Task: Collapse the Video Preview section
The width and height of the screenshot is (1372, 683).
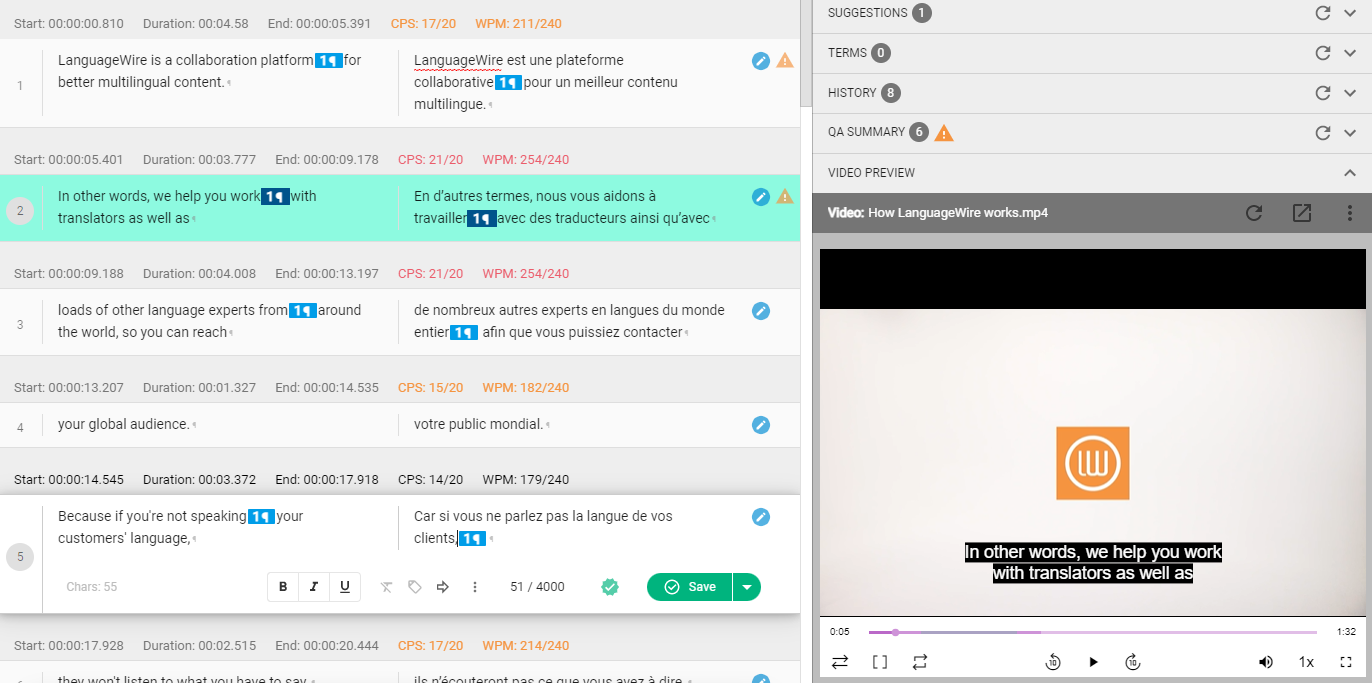Action: coord(1349,172)
